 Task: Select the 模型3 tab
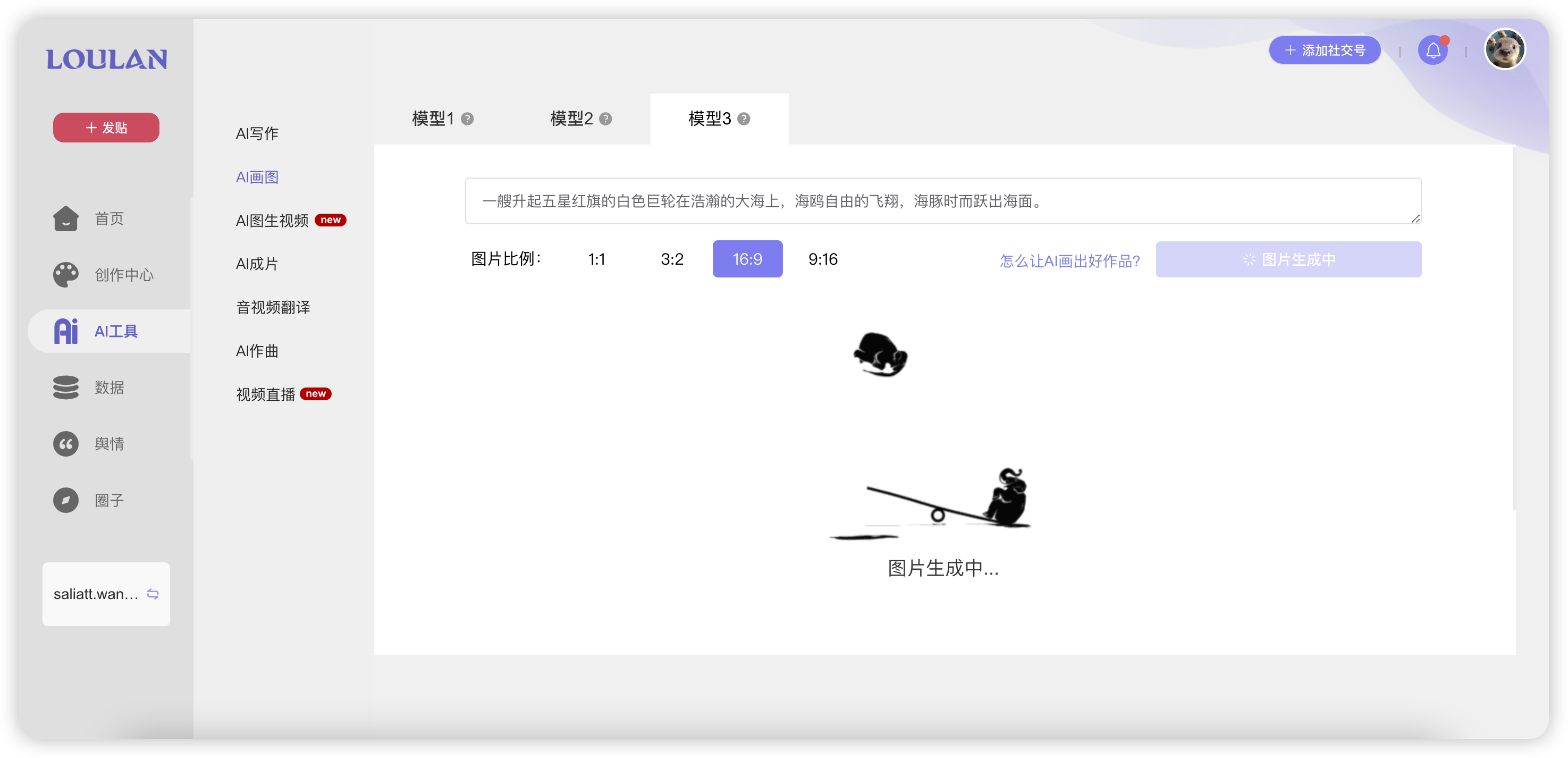pos(719,119)
